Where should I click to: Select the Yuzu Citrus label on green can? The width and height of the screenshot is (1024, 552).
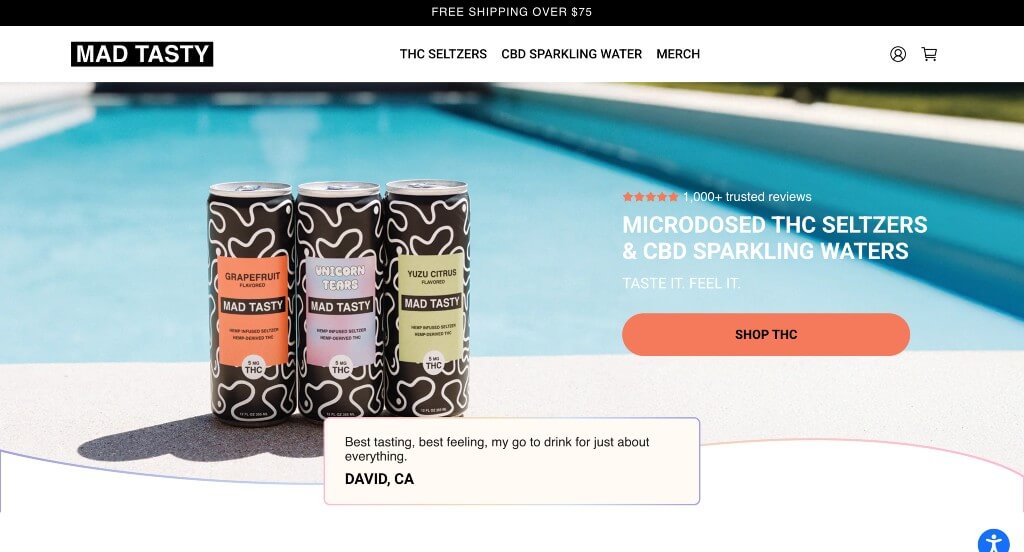(432, 276)
